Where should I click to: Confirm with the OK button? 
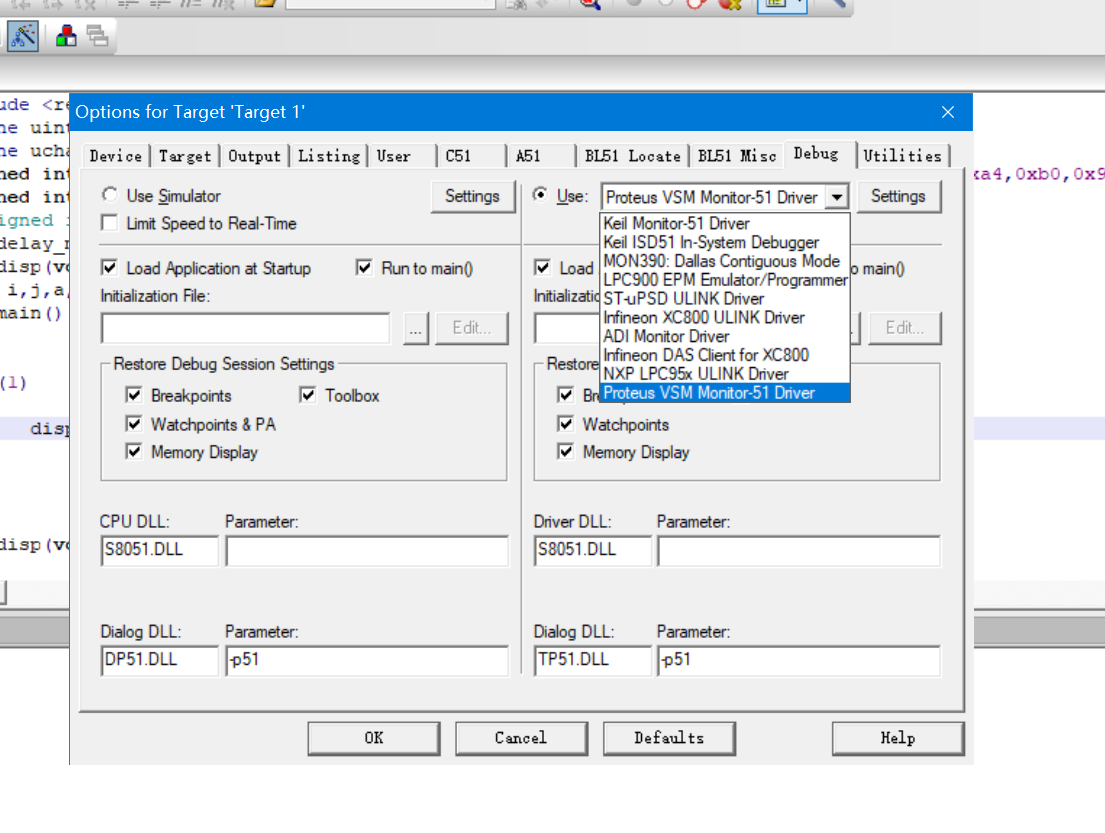374,738
